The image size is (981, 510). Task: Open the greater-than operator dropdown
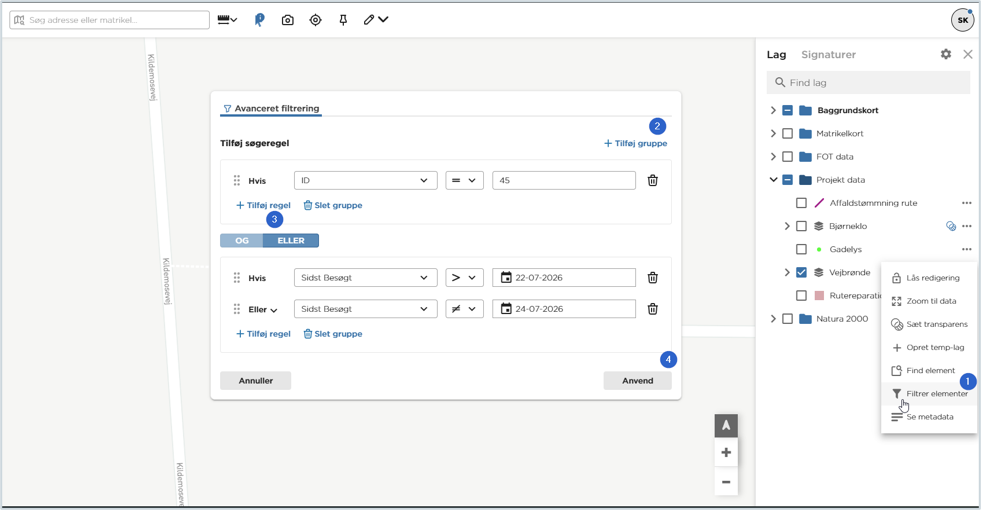click(464, 277)
